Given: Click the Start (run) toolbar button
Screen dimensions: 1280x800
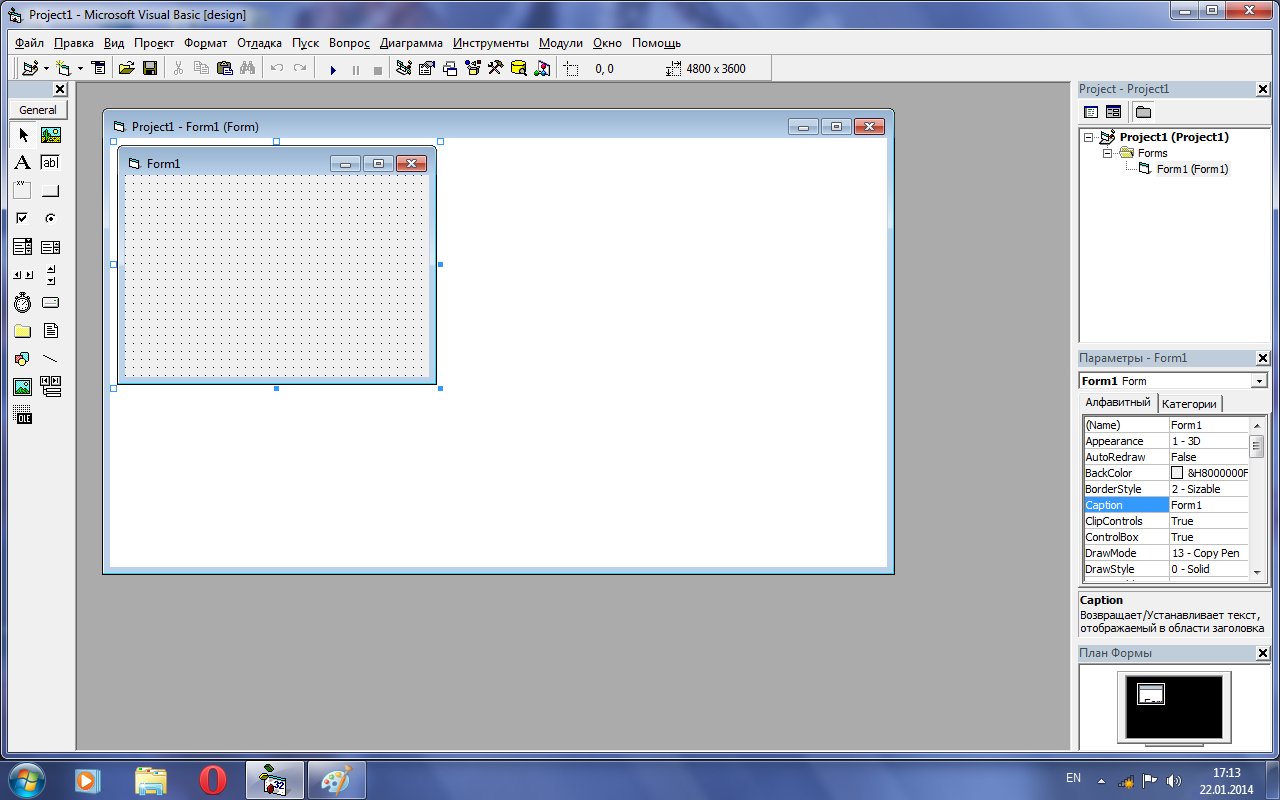Looking at the screenshot, I should 333,69.
